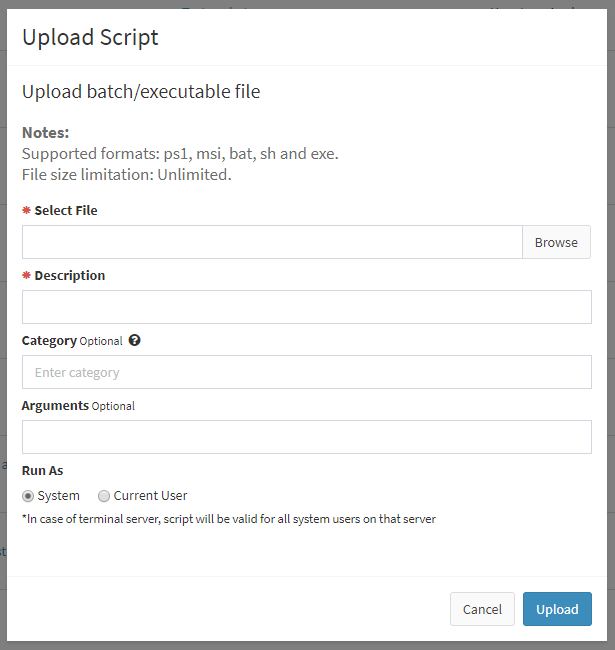This screenshot has width=615, height=650.
Task: Focus the Description text field
Action: [307, 307]
